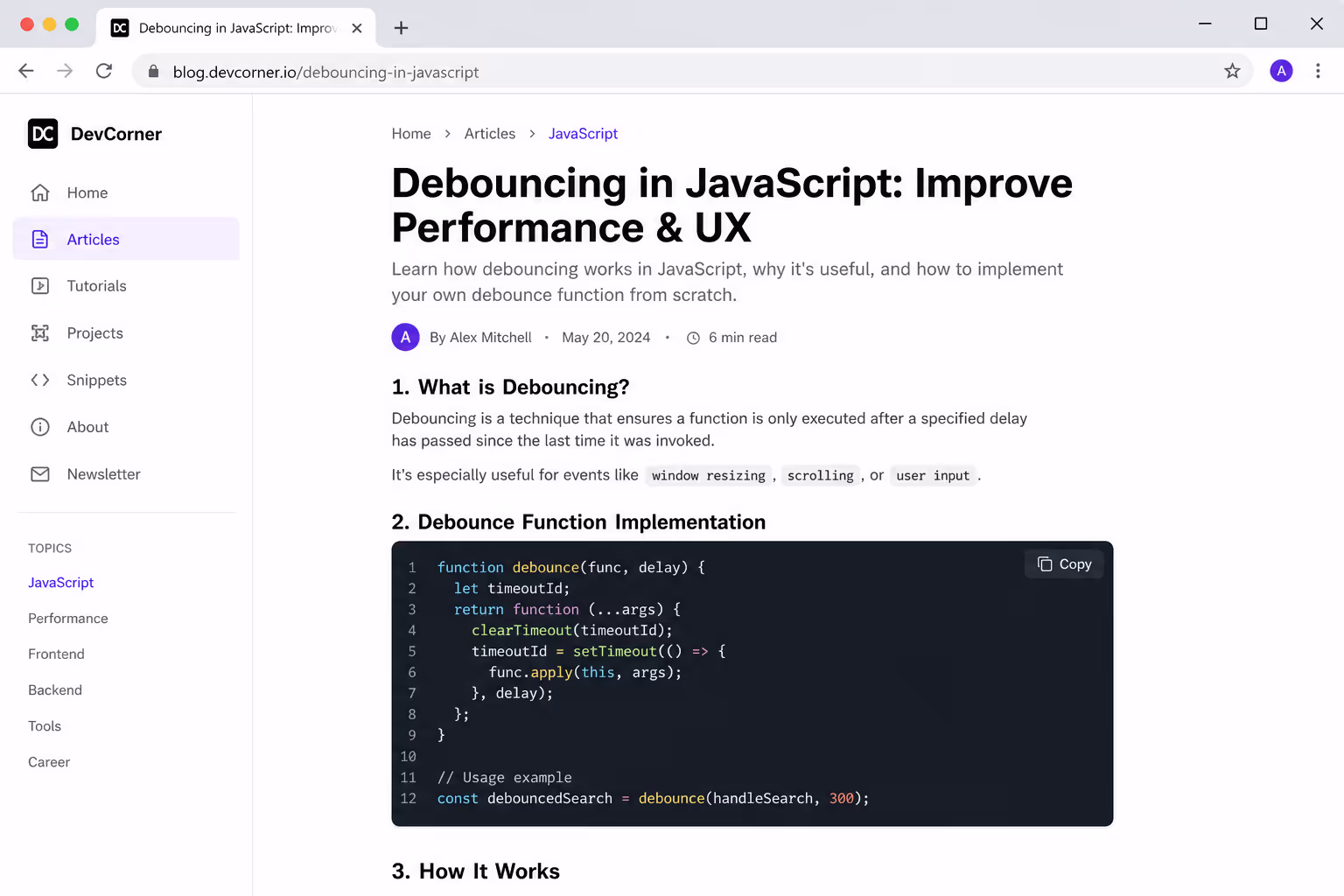Click the Articles breadcrumb link

[x=490, y=134]
